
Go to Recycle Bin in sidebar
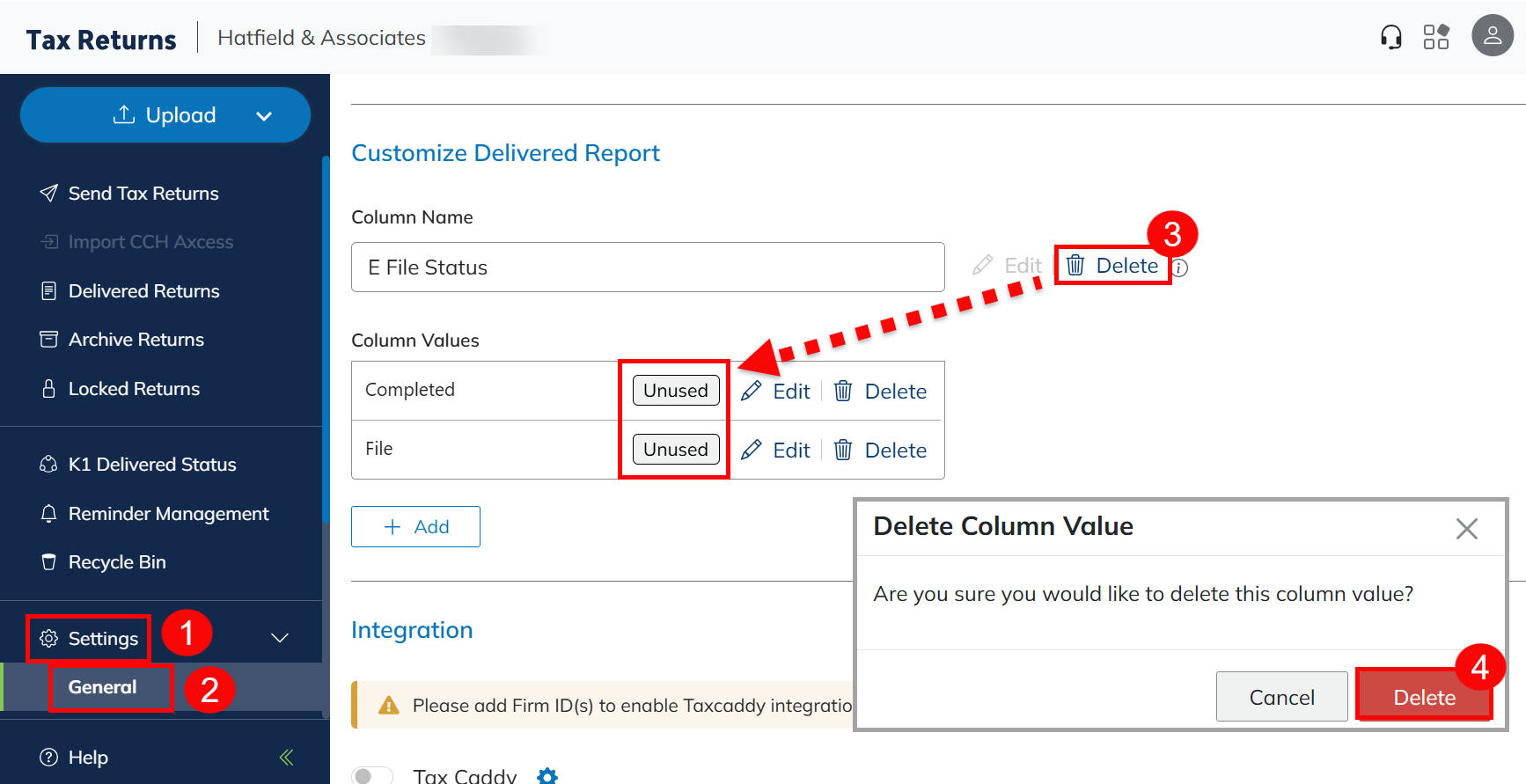117,562
